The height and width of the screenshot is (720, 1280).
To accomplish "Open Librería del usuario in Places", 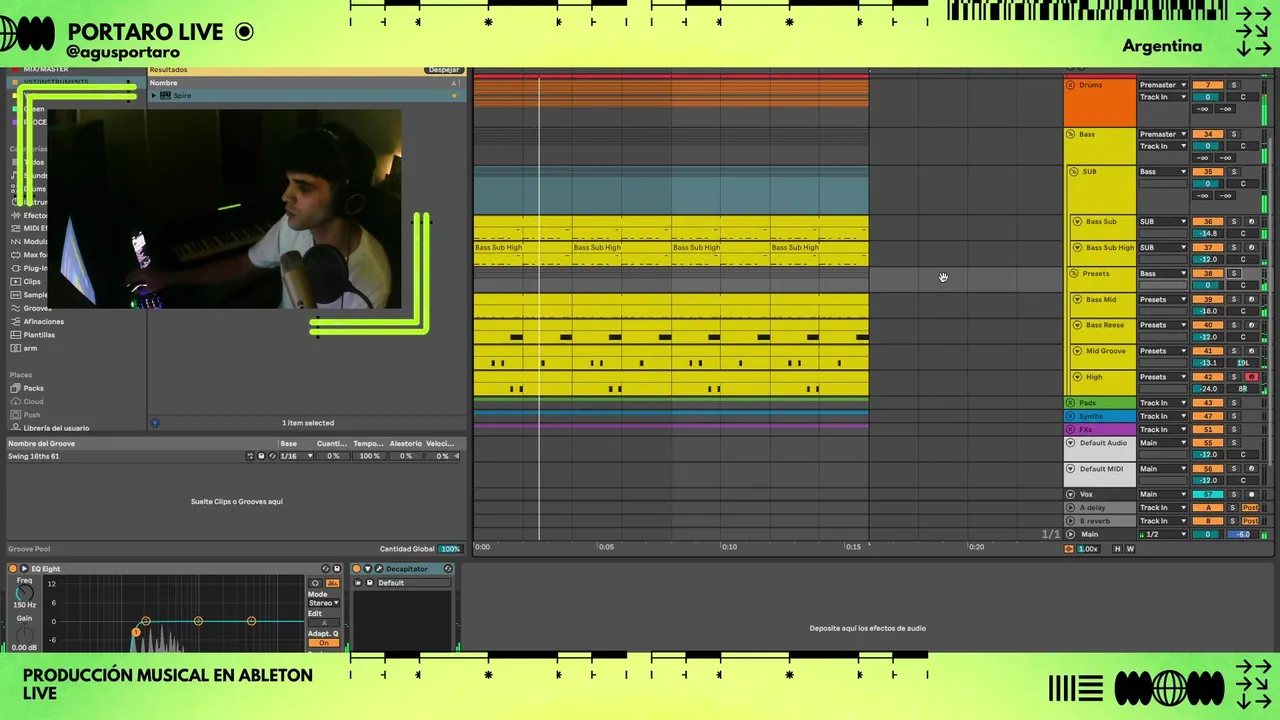I will click(x=50, y=428).
